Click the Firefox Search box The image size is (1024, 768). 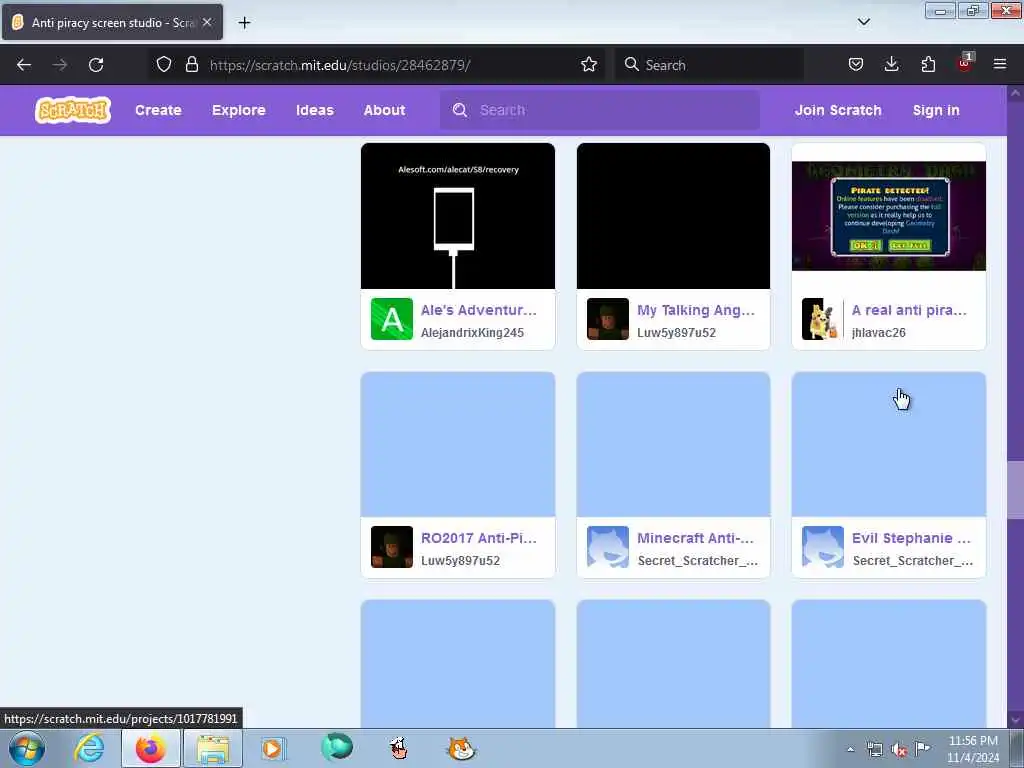(x=709, y=65)
